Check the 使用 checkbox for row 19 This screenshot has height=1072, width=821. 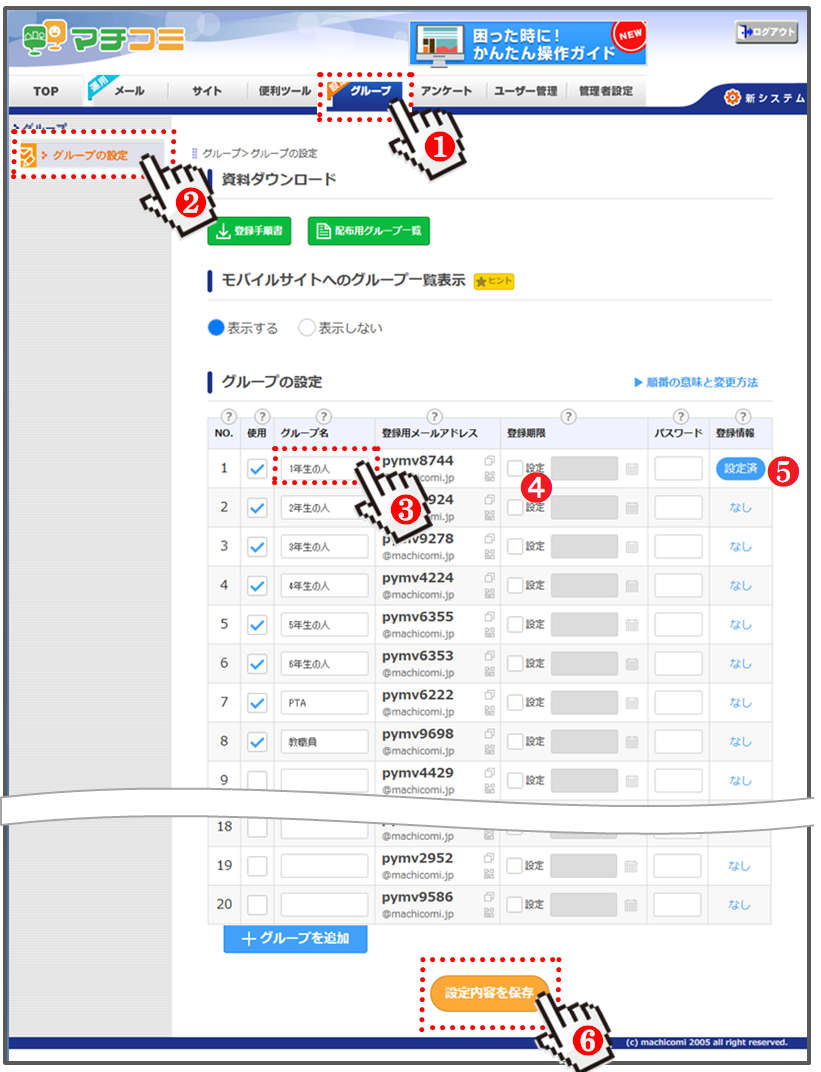coord(257,866)
